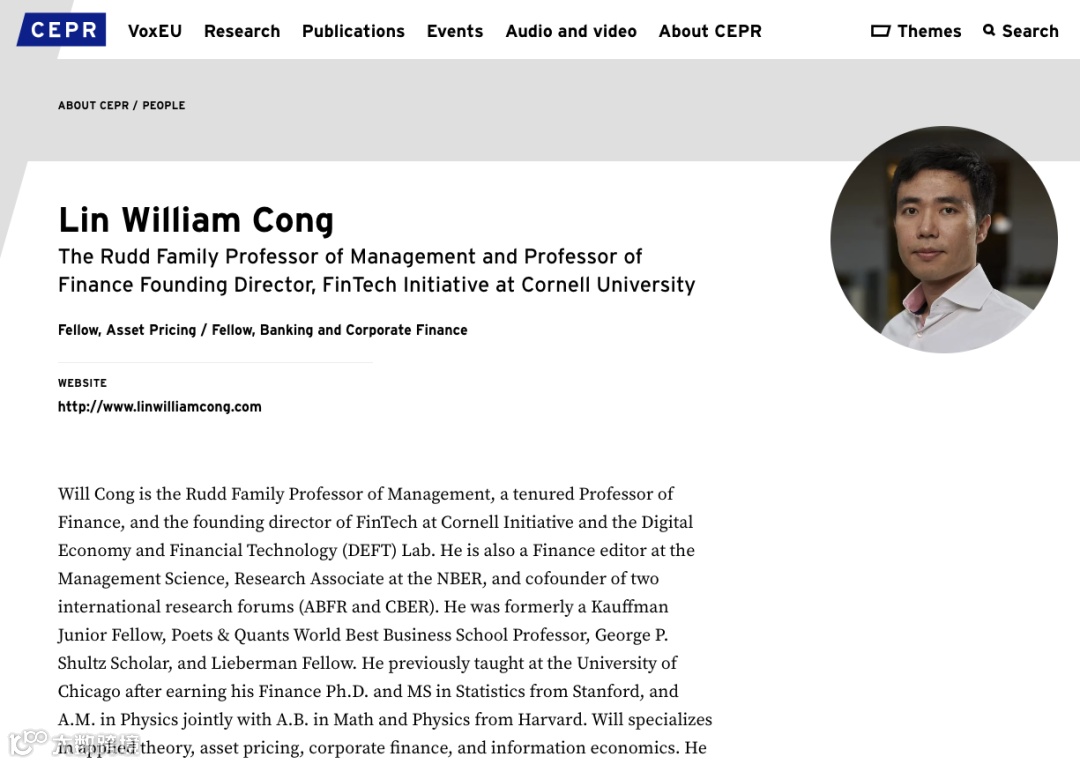Click the CEPR logo
The height and width of the screenshot is (764, 1080).
click(61, 30)
